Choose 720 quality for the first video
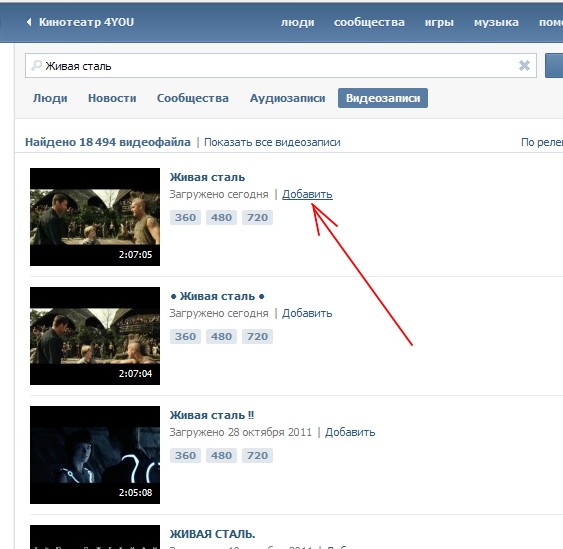Screen dimensions: 563x549 [257, 217]
